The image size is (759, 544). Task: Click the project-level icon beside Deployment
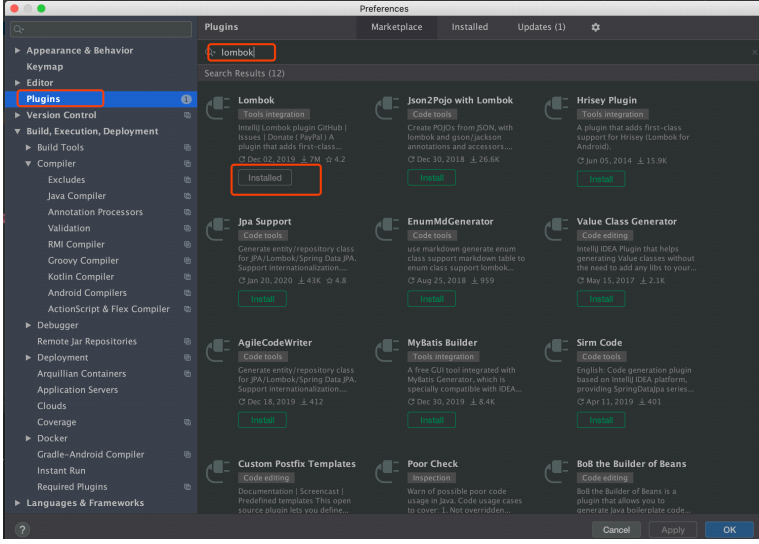(187, 358)
